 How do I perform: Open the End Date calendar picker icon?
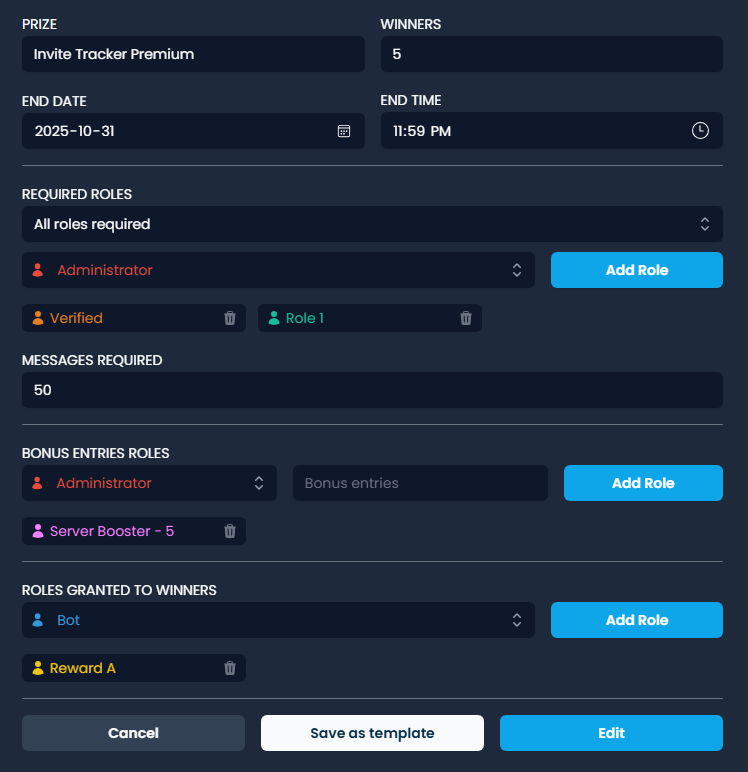click(344, 131)
